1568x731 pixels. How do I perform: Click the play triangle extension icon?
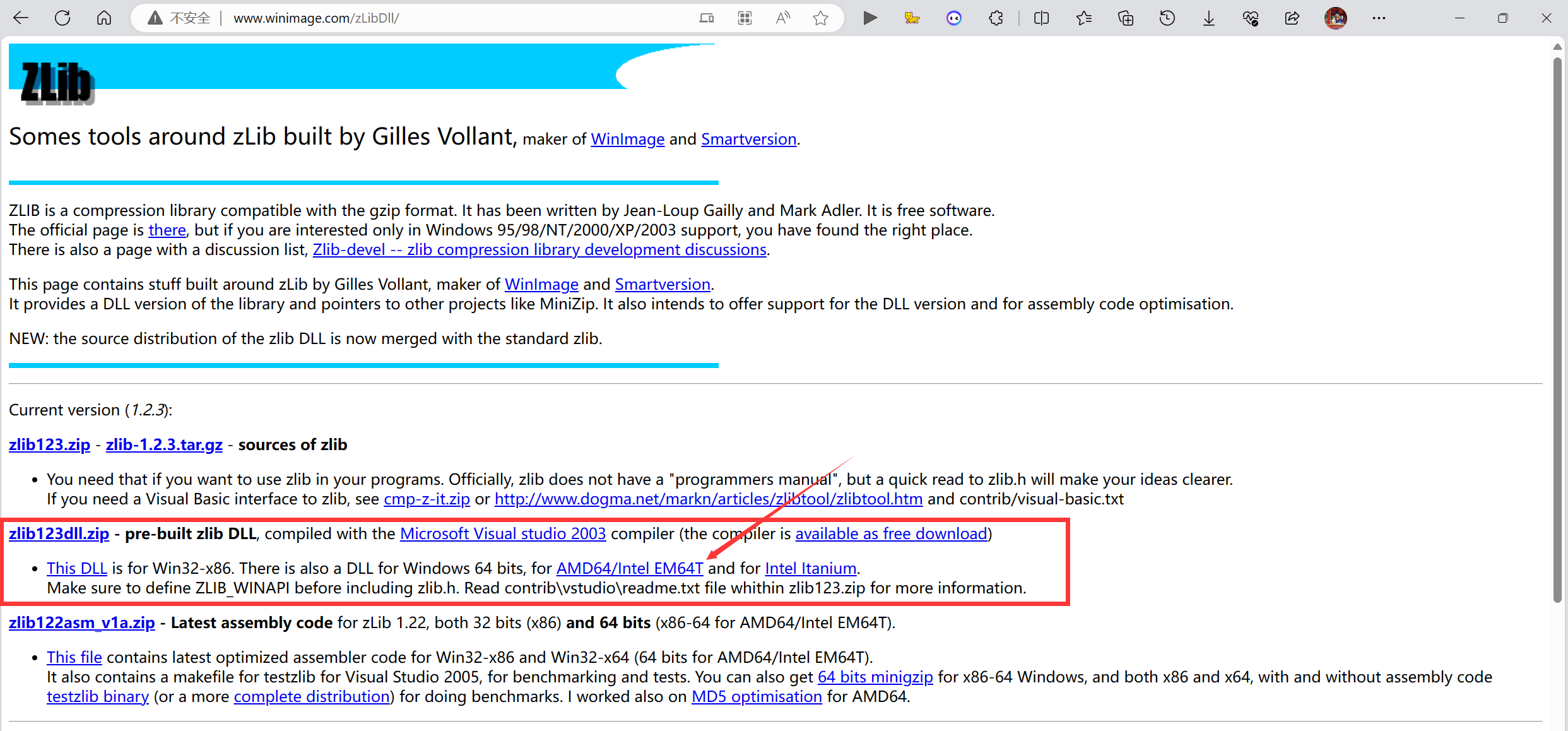point(870,18)
